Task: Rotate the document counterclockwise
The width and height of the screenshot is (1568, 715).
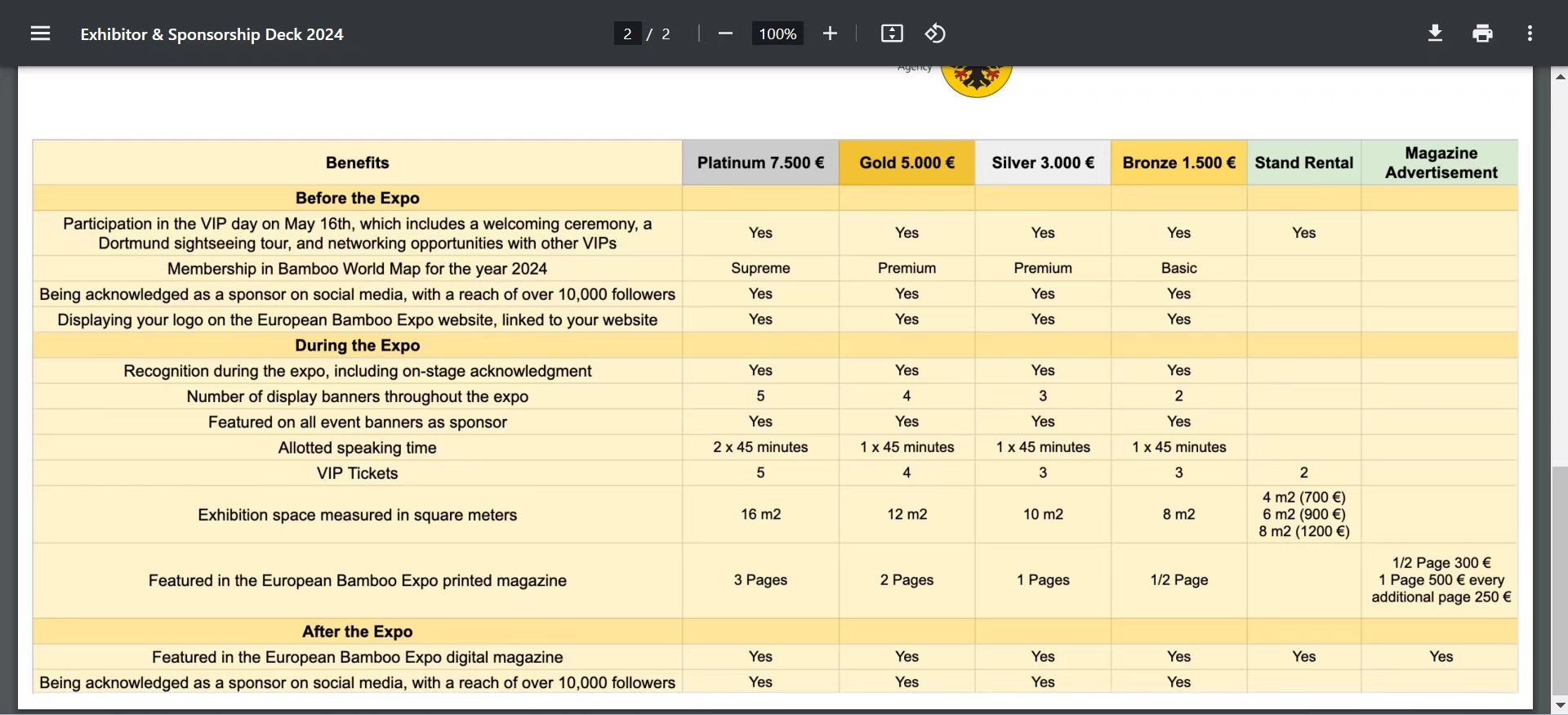Action: tap(935, 34)
